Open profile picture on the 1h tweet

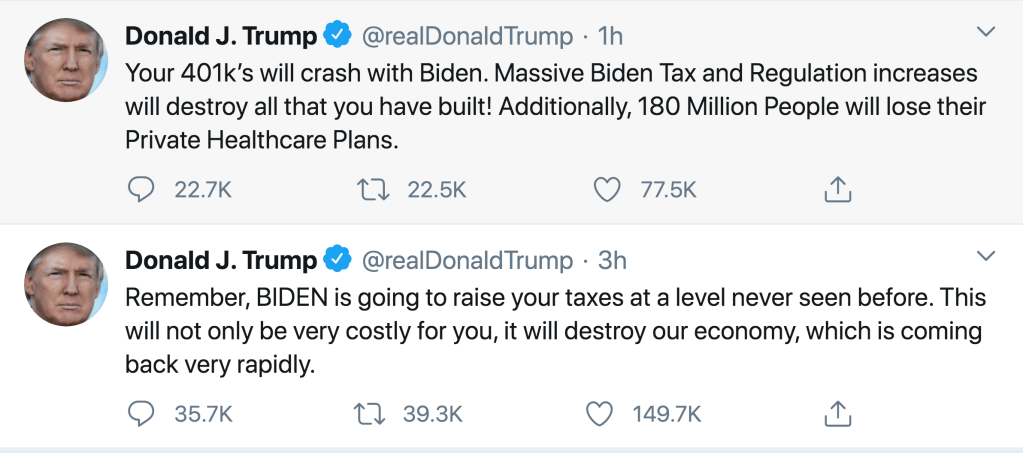(65, 59)
